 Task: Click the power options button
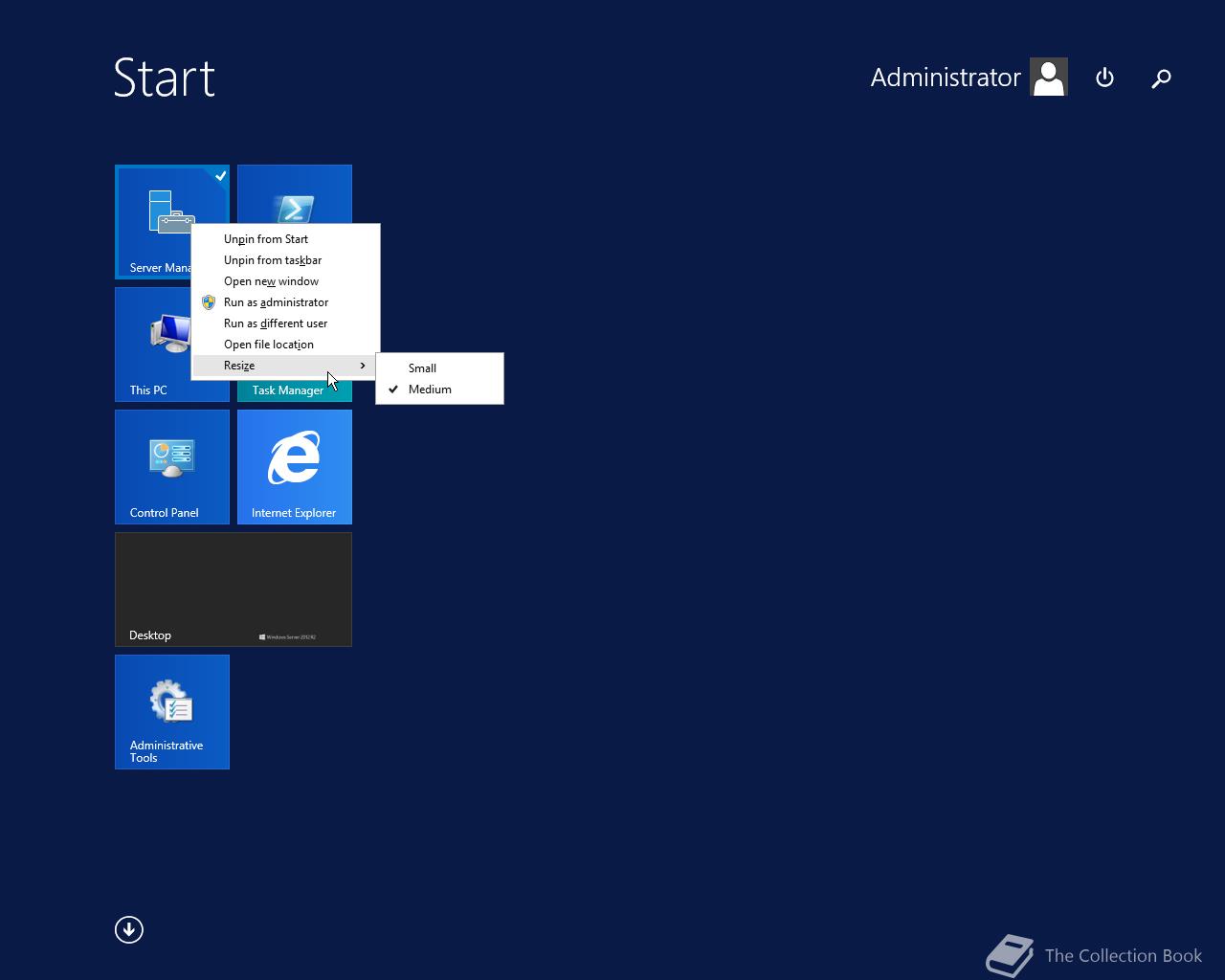coord(1104,78)
